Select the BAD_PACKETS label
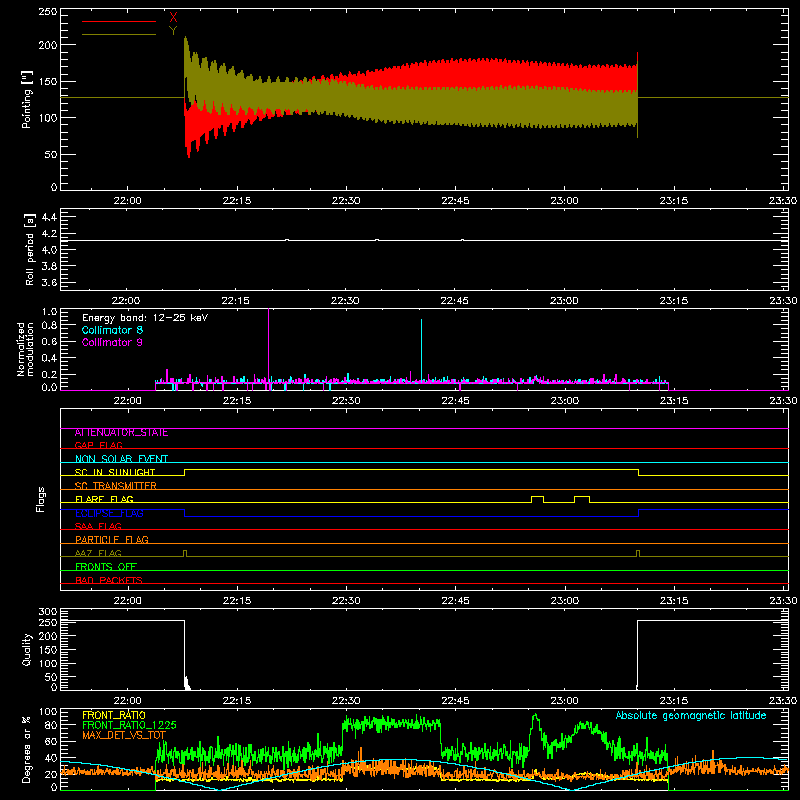Screen dimensions: 800x800 click(109, 580)
